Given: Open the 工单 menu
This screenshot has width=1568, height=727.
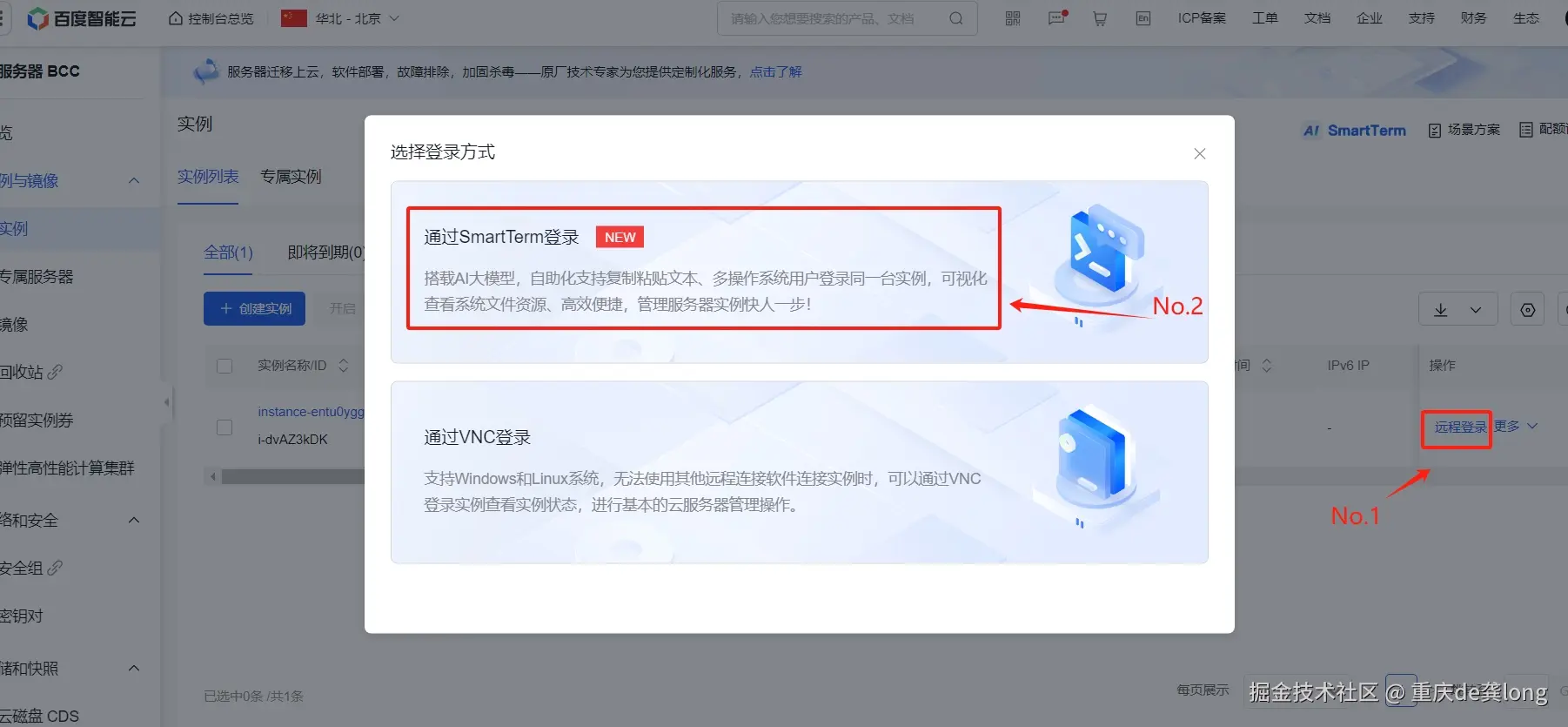Looking at the screenshot, I should (x=1265, y=18).
